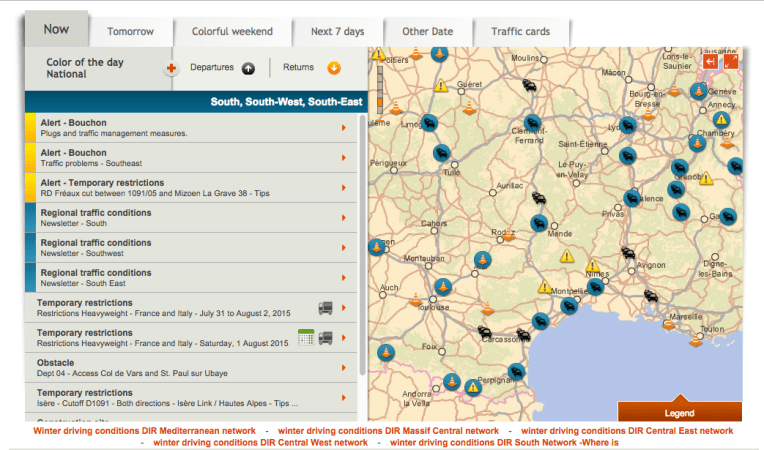The height and width of the screenshot is (450, 764).
Task: Expand Regional traffic Newsletter South arrow
Action: pos(344,218)
